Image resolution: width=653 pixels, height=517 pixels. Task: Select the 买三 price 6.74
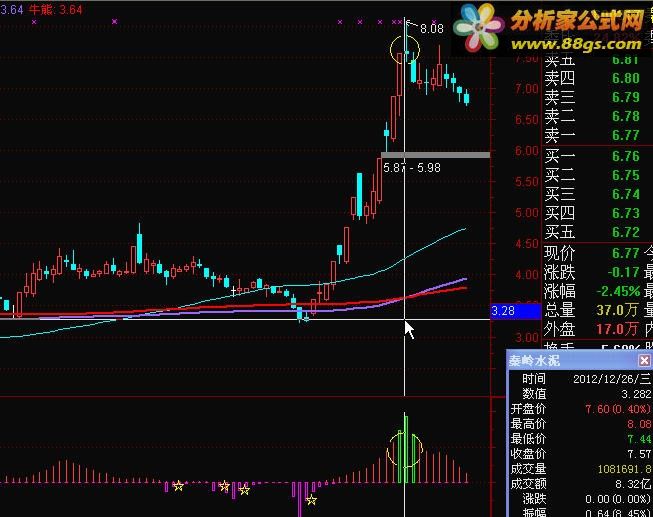click(626, 195)
